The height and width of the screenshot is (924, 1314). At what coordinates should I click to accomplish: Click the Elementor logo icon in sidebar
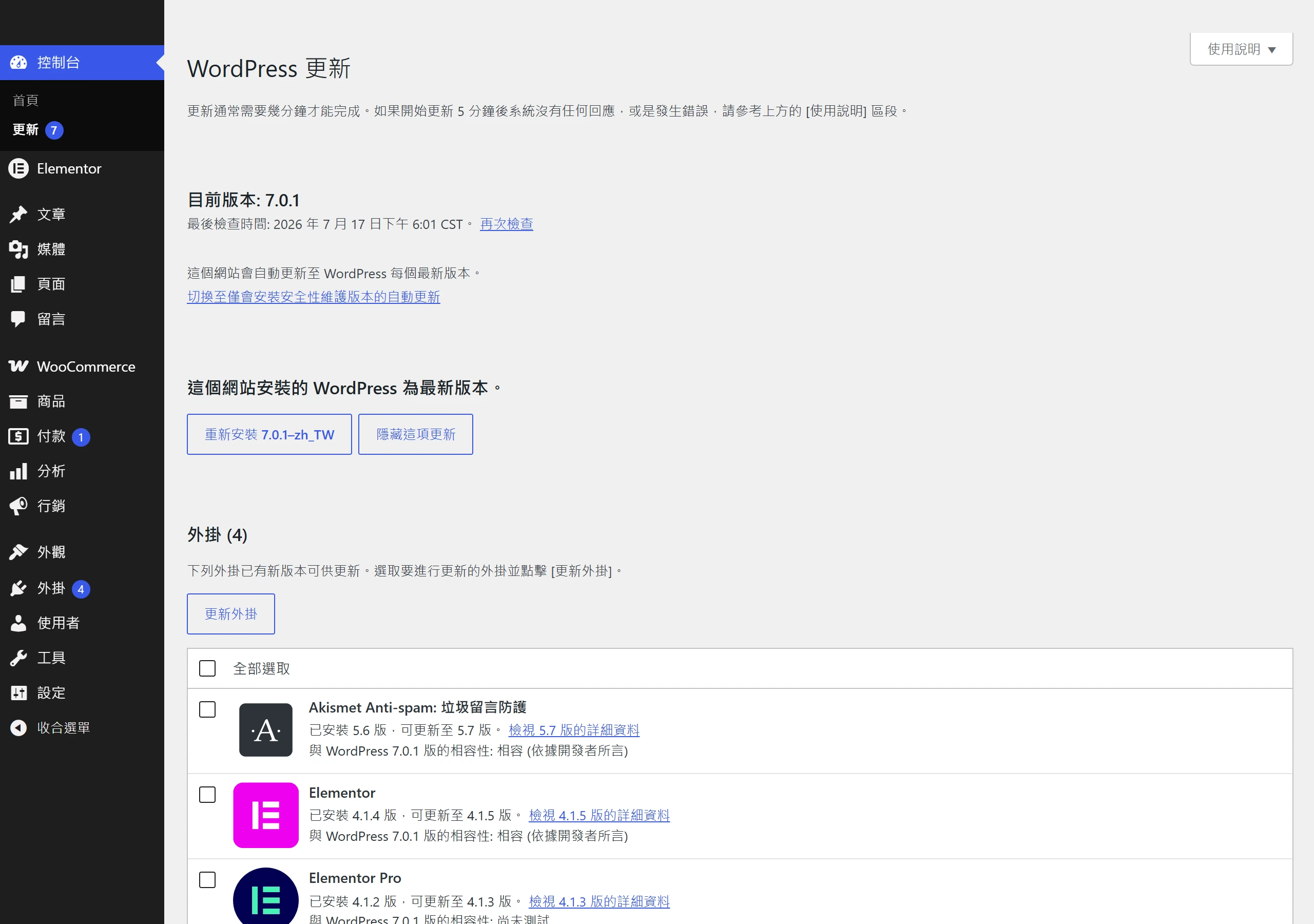[18, 168]
